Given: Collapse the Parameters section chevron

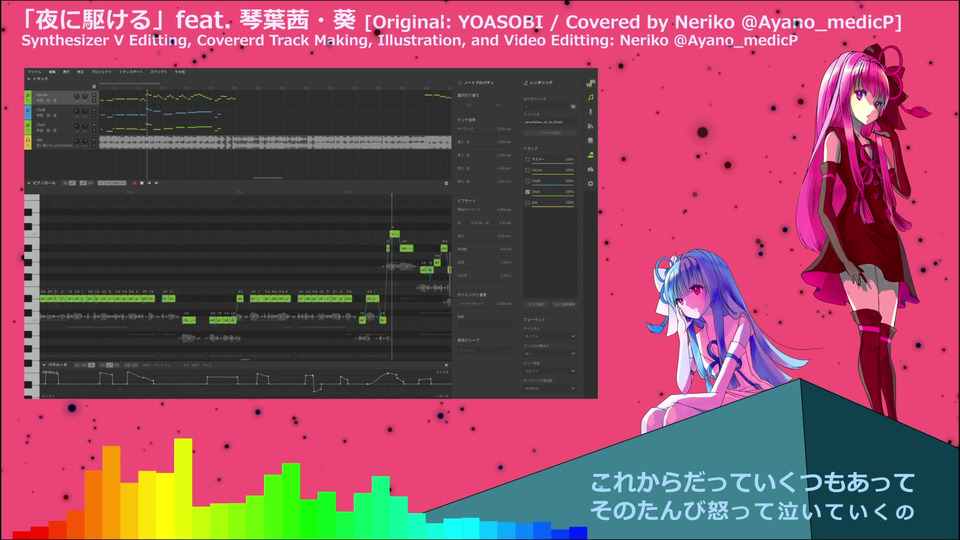Looking at the screenshot, I should coord(44,365).
